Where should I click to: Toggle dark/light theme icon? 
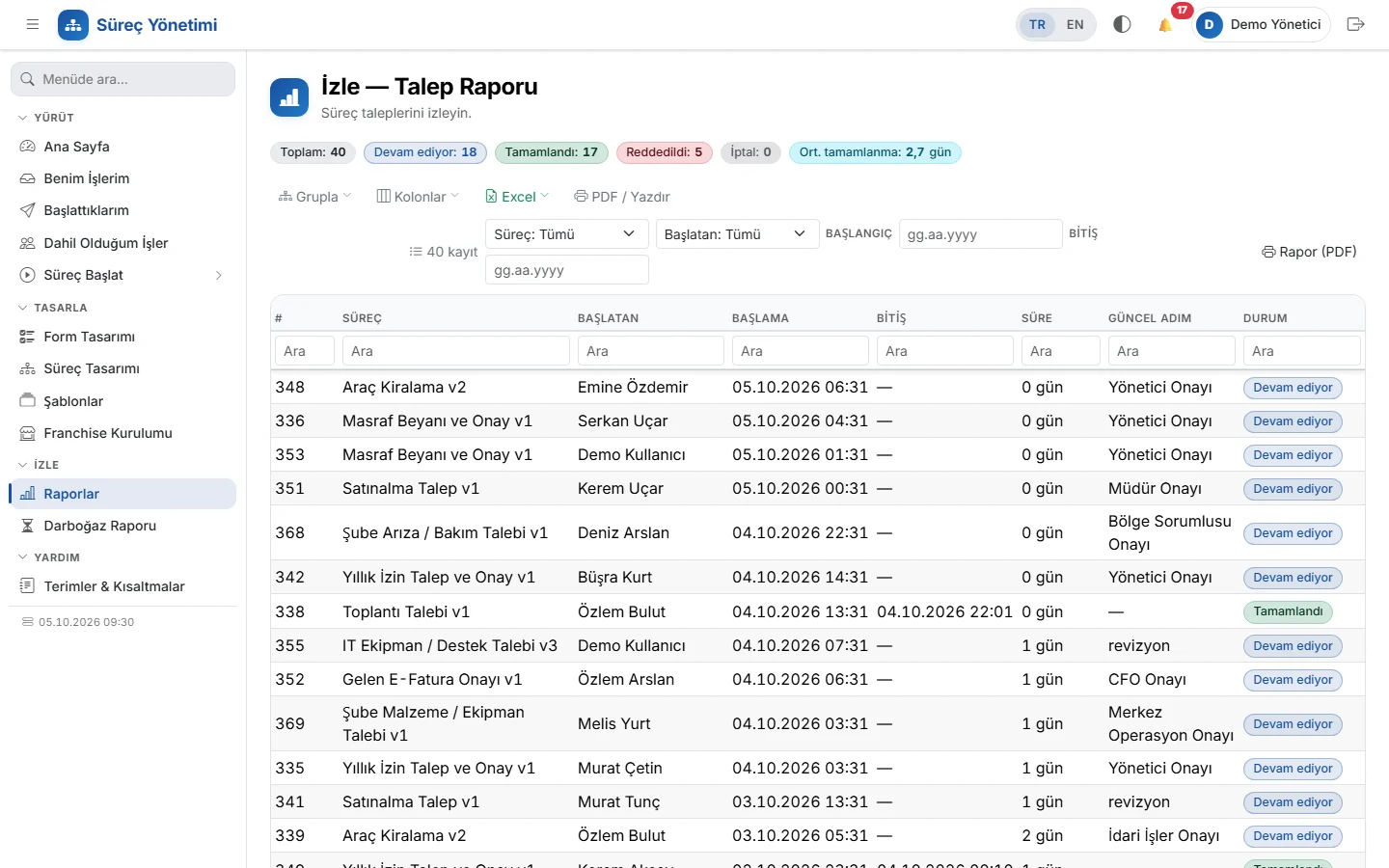pos(1122,24)
